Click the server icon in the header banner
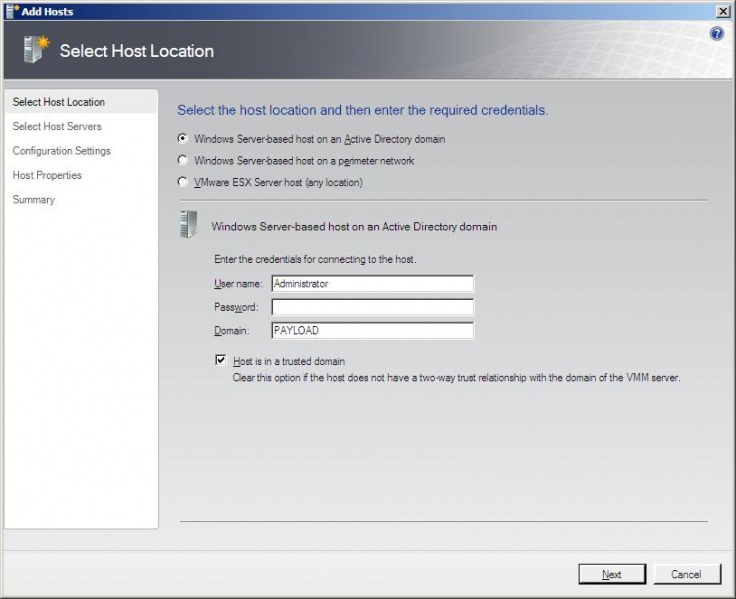This screenshot has height=599, width=736. 35,50
